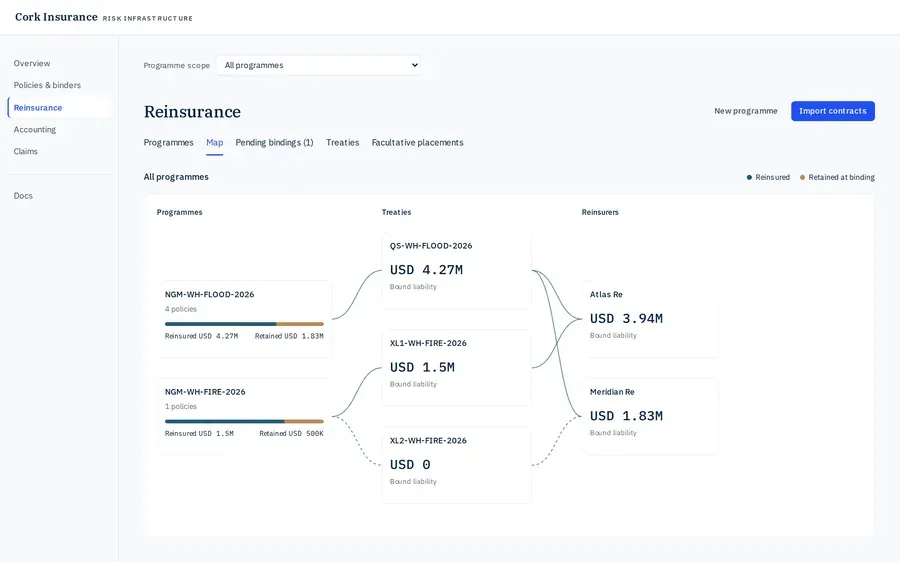This screenshot has width=900, height=562.
Task: Click the RISK INFRASTRUCTURE tagline
Action: tap(148, 18)
